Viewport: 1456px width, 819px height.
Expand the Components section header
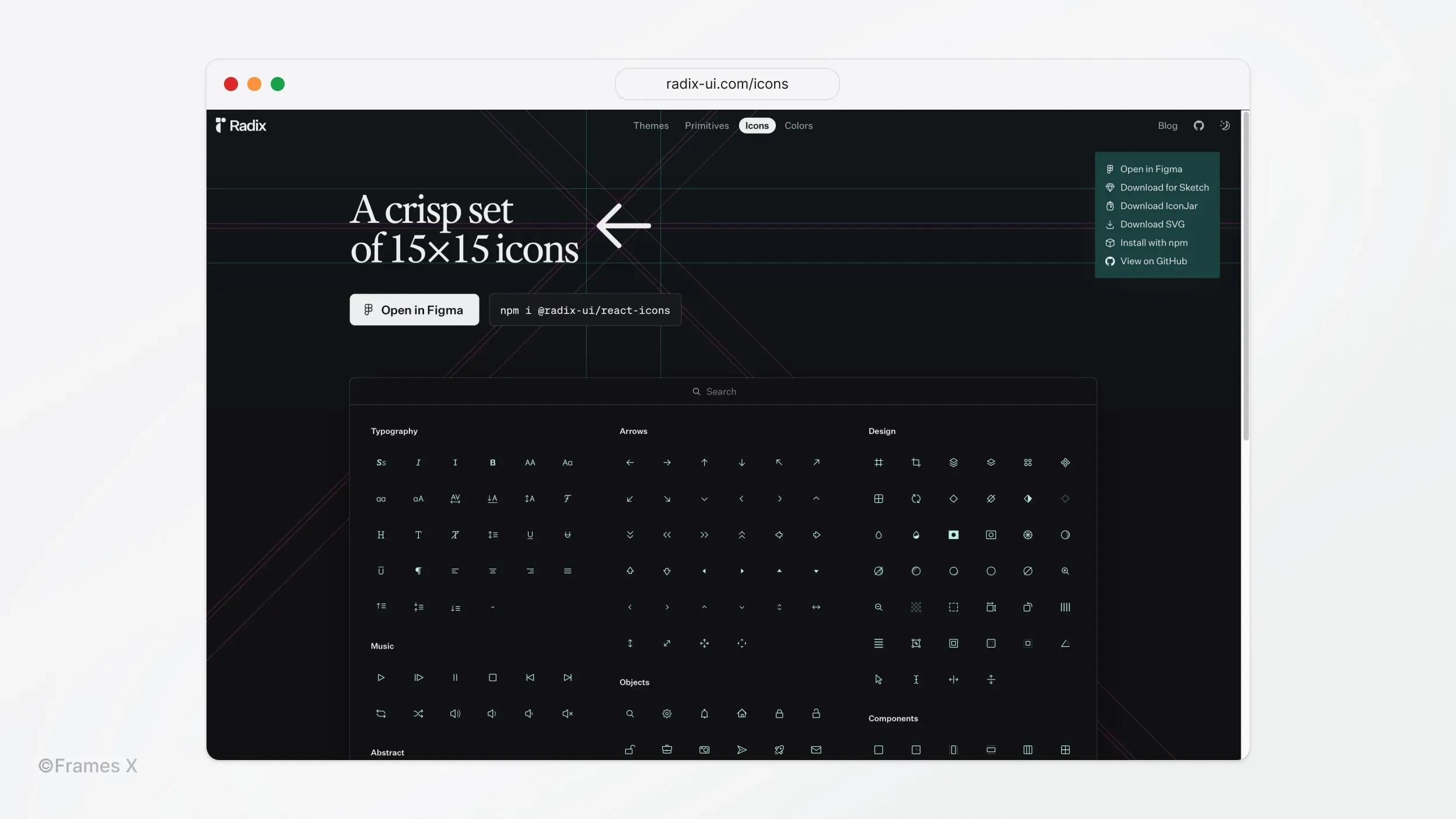click(893, 718)
